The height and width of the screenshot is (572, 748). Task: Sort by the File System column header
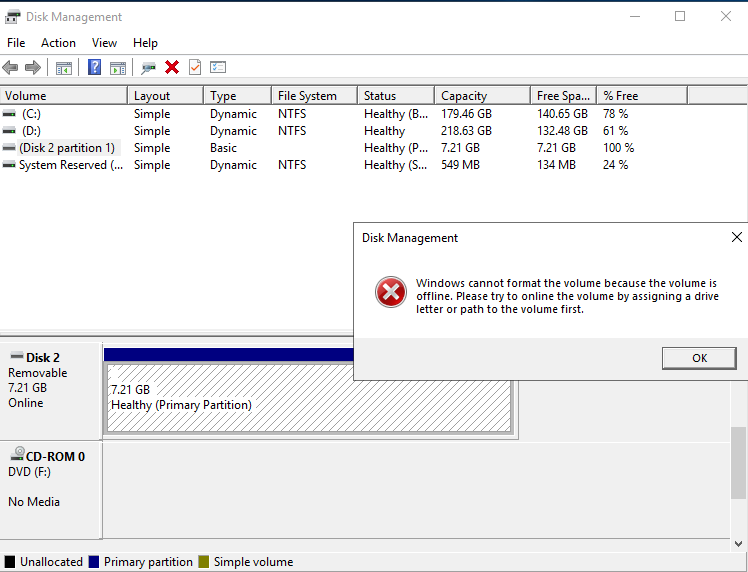click(x=314, y=95)
